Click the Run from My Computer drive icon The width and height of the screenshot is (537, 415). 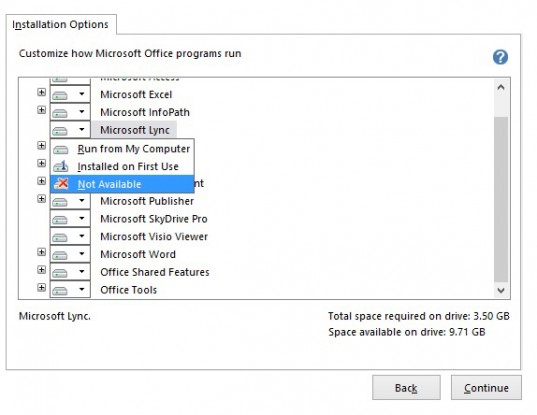click(x=61, y=150)
